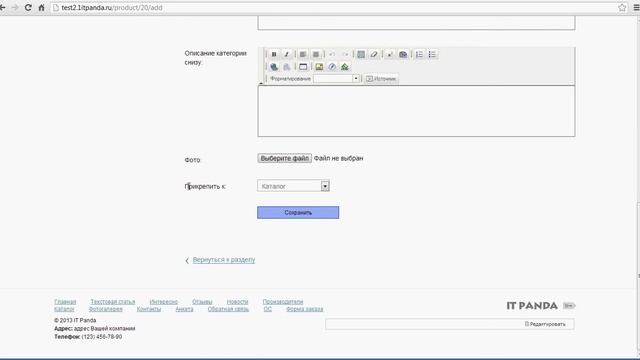Open the Производители footer link
640x360 pixels.
point(282,302)
